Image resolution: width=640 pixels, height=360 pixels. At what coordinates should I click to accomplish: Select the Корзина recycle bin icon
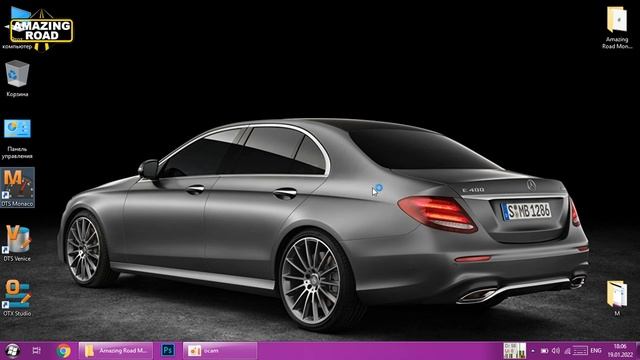click(17, 78)
